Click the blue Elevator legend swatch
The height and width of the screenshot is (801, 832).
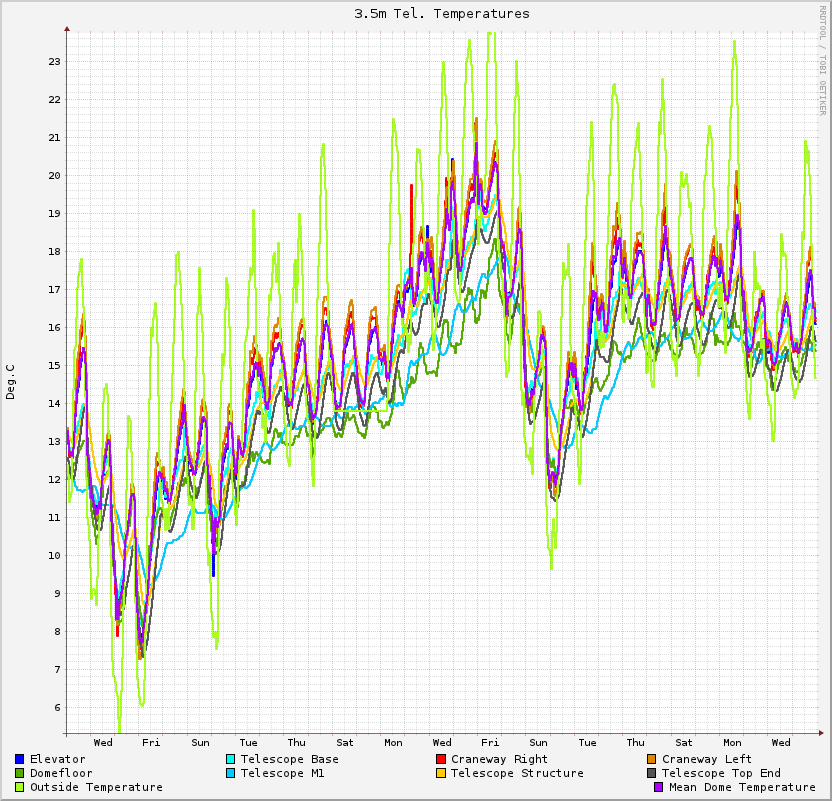click(x=19, y=759)
